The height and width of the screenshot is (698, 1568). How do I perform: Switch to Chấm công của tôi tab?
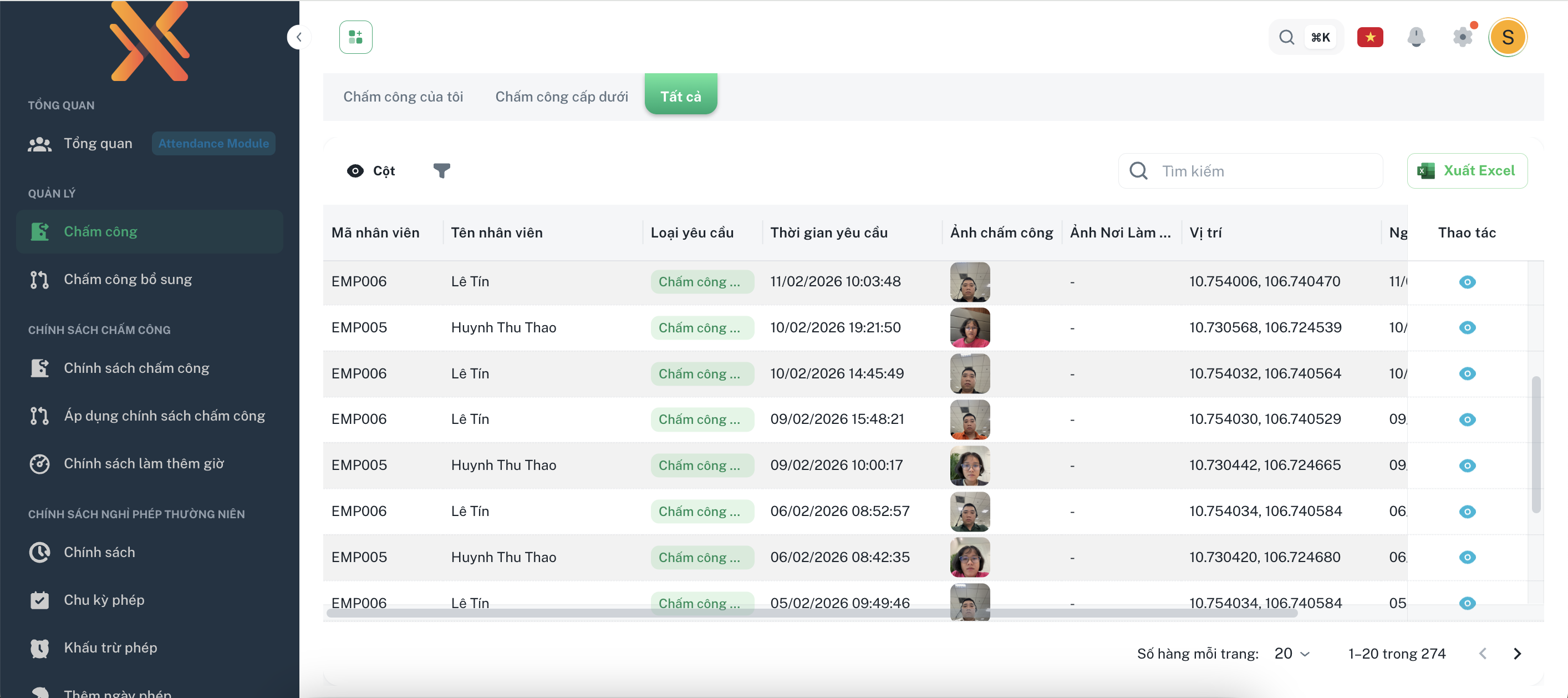(403, 96)
